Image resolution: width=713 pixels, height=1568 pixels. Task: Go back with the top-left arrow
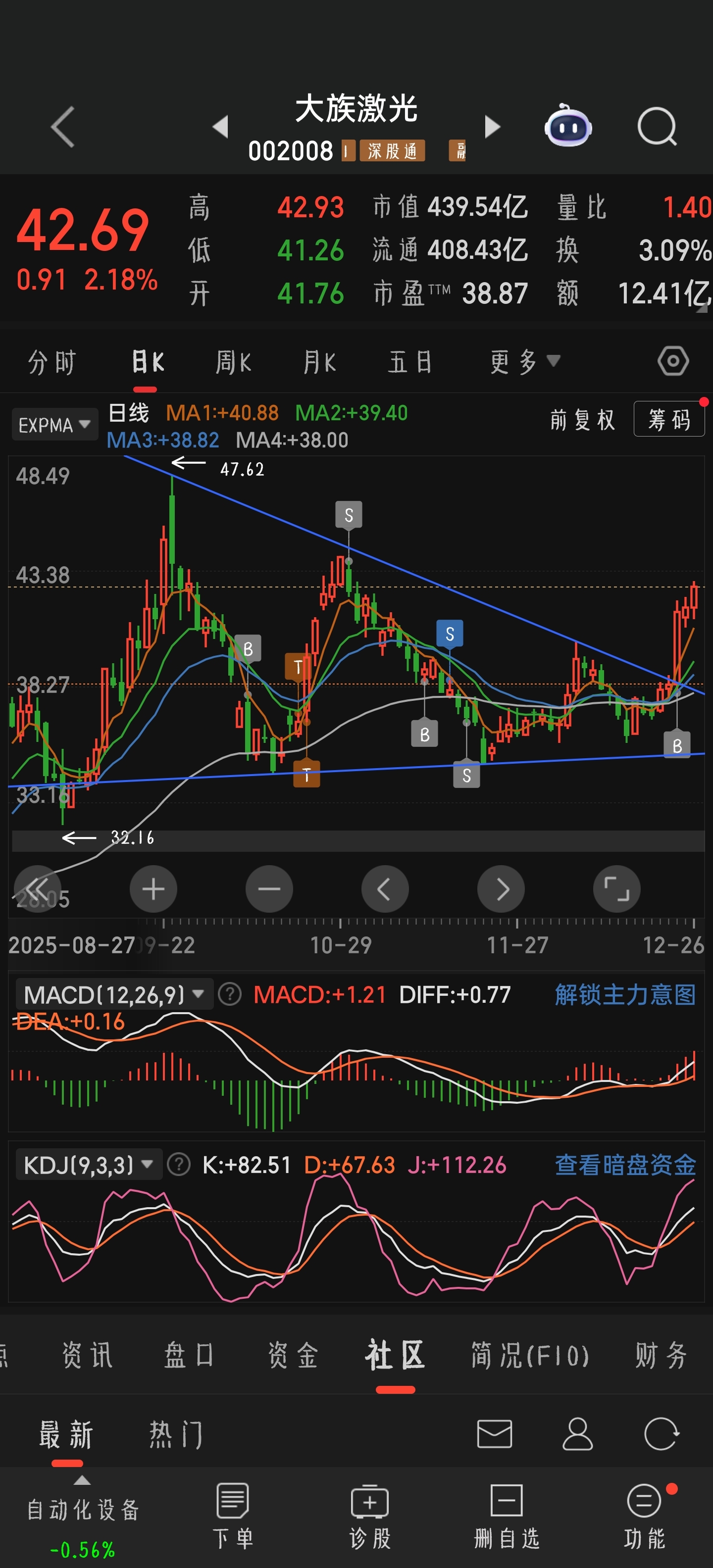63,127
